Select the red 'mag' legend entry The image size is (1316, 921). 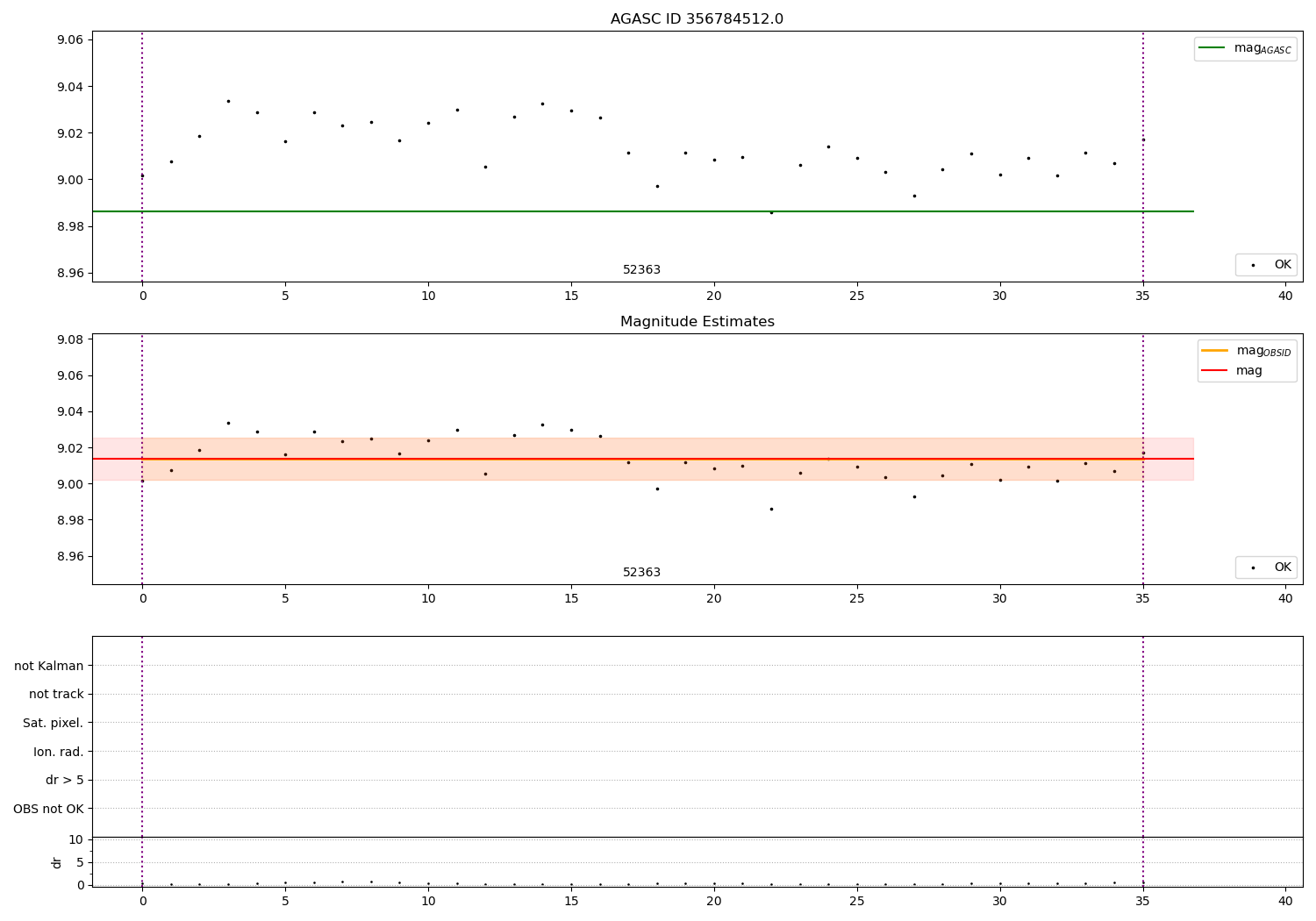(x=1232, y=371)
